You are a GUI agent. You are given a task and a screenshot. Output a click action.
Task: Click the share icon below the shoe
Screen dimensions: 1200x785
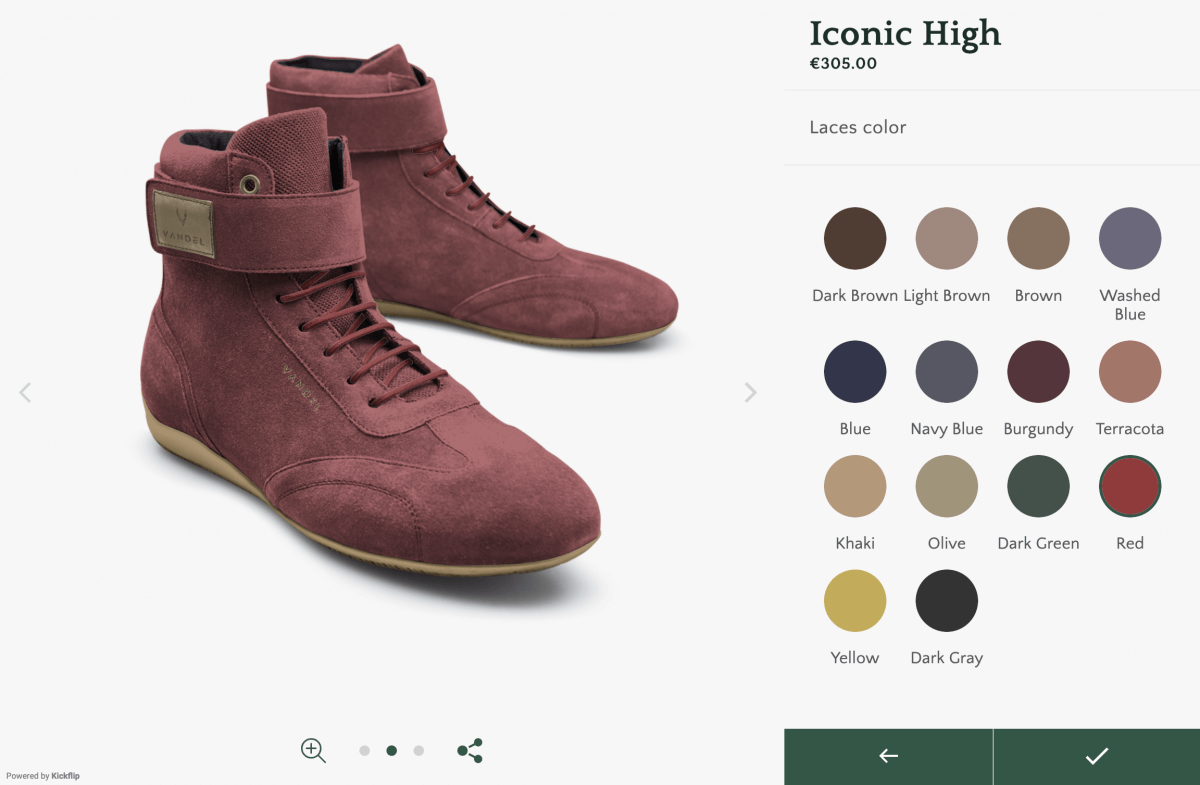[x=470, y=750]
